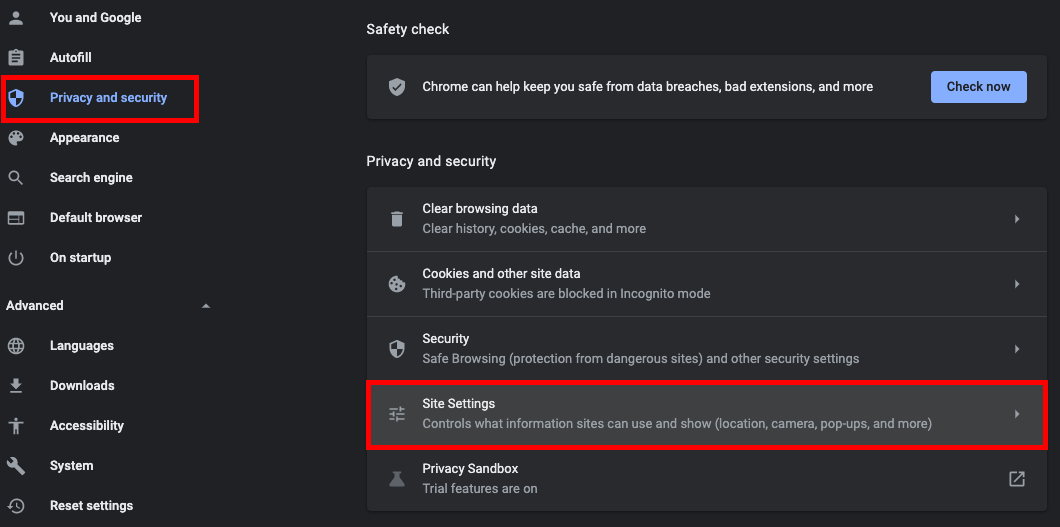Click the System wrench icon
Image resolution: width=1060 pixels, height=527 pixels.
tap(16, 466)
